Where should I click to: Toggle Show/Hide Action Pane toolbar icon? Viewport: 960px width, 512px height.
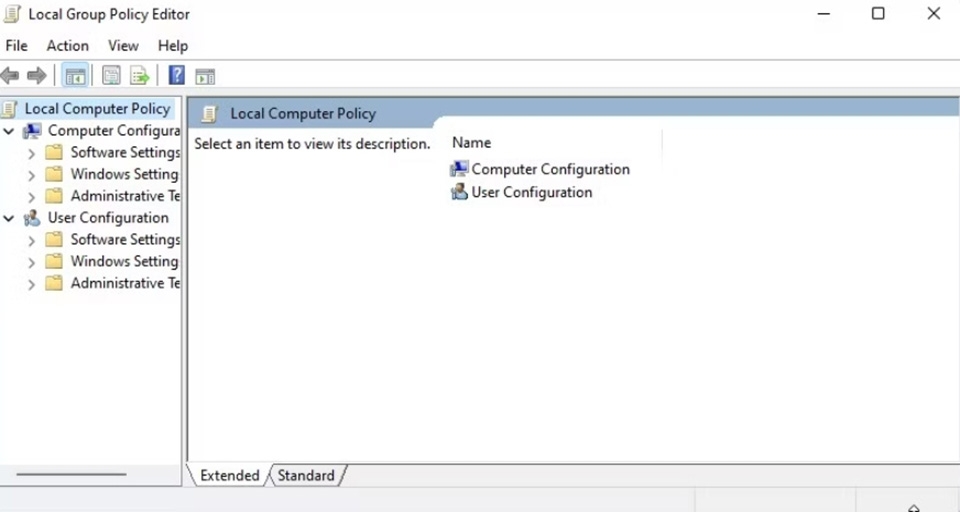[x=205, y=77]
